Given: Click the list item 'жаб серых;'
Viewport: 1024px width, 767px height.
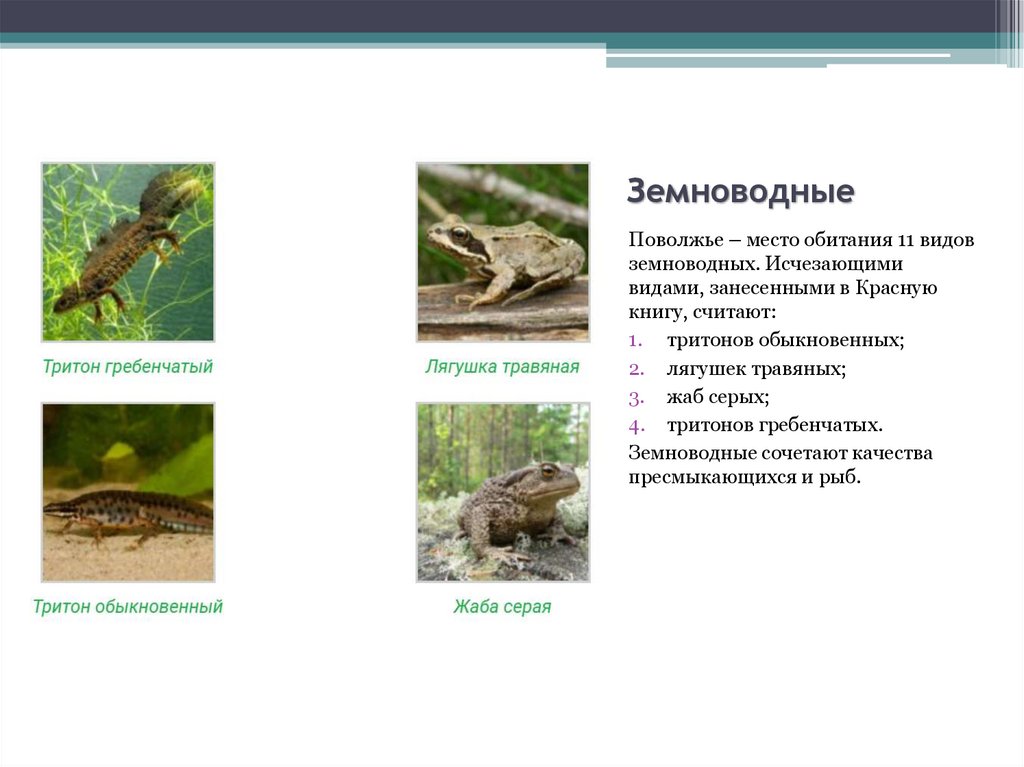Looking at the screenshot, I should [718, 397].
